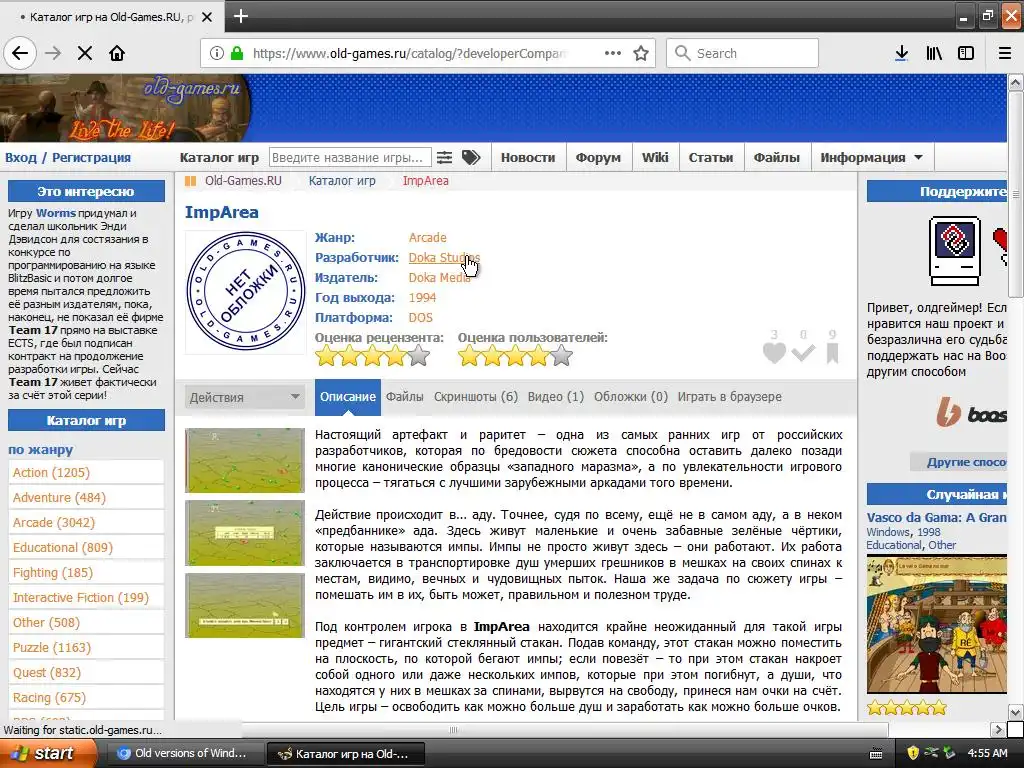The width and height of the screenshot is (1024, 768).
Task: Open the Firefox library
Action: coord(934,53)
